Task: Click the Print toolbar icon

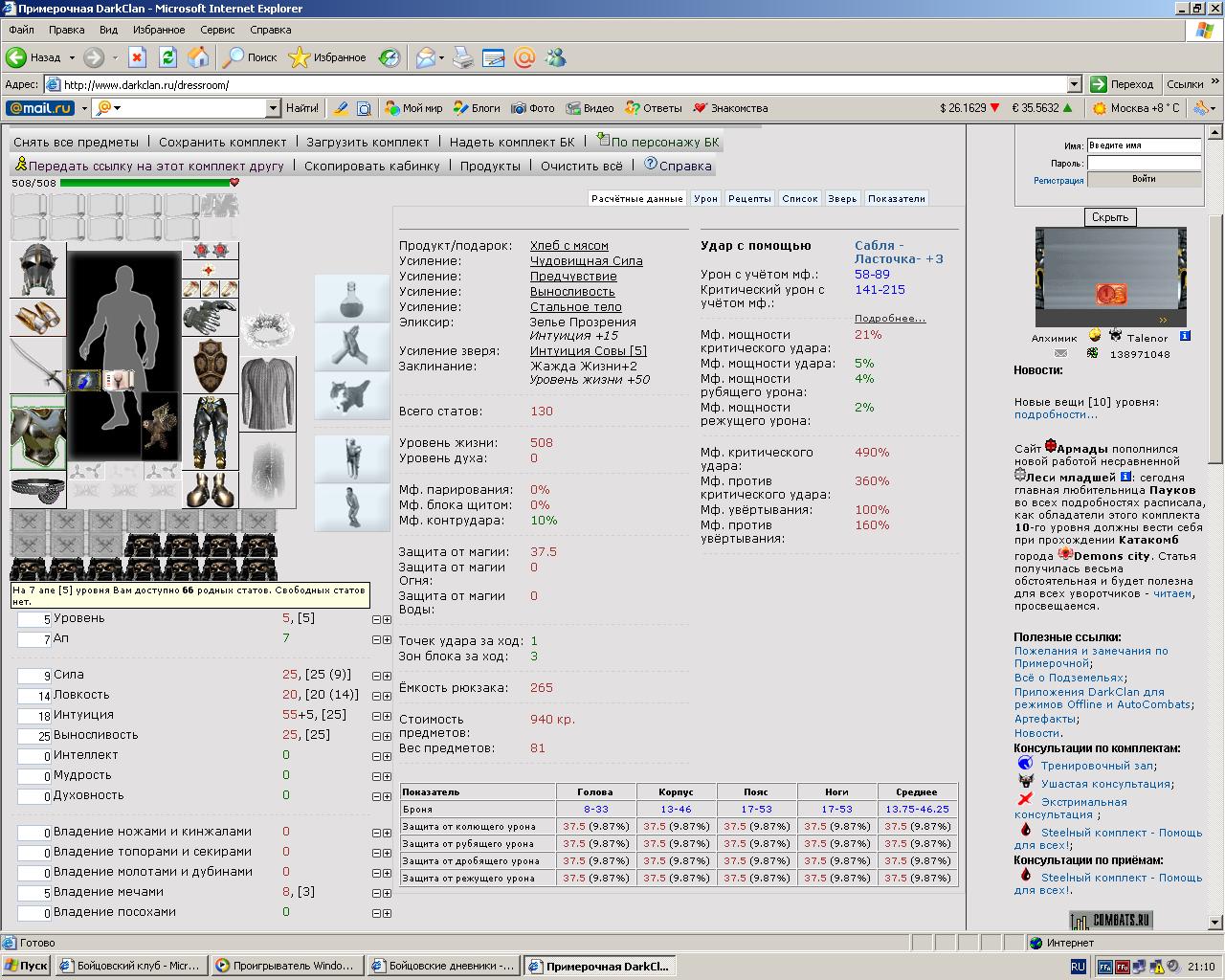Action: [462, 57]
